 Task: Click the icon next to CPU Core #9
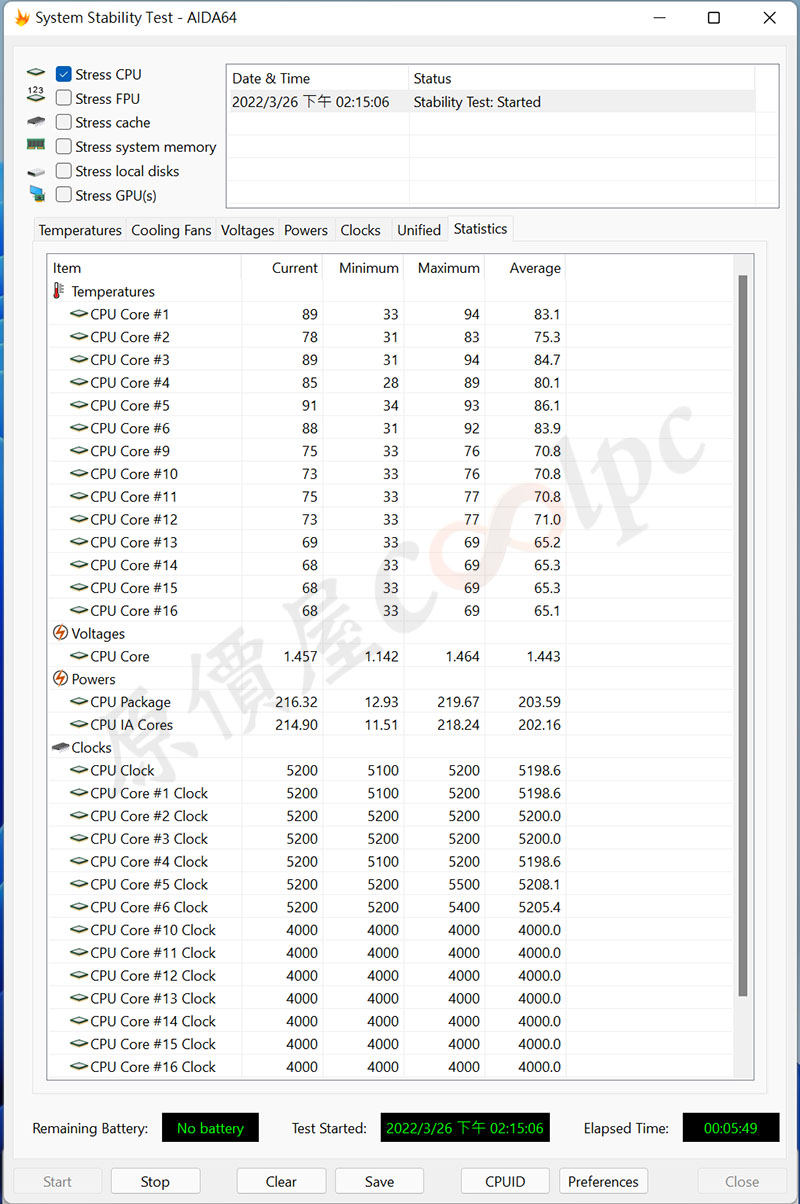pyautogui.click(x=78, y=451)
